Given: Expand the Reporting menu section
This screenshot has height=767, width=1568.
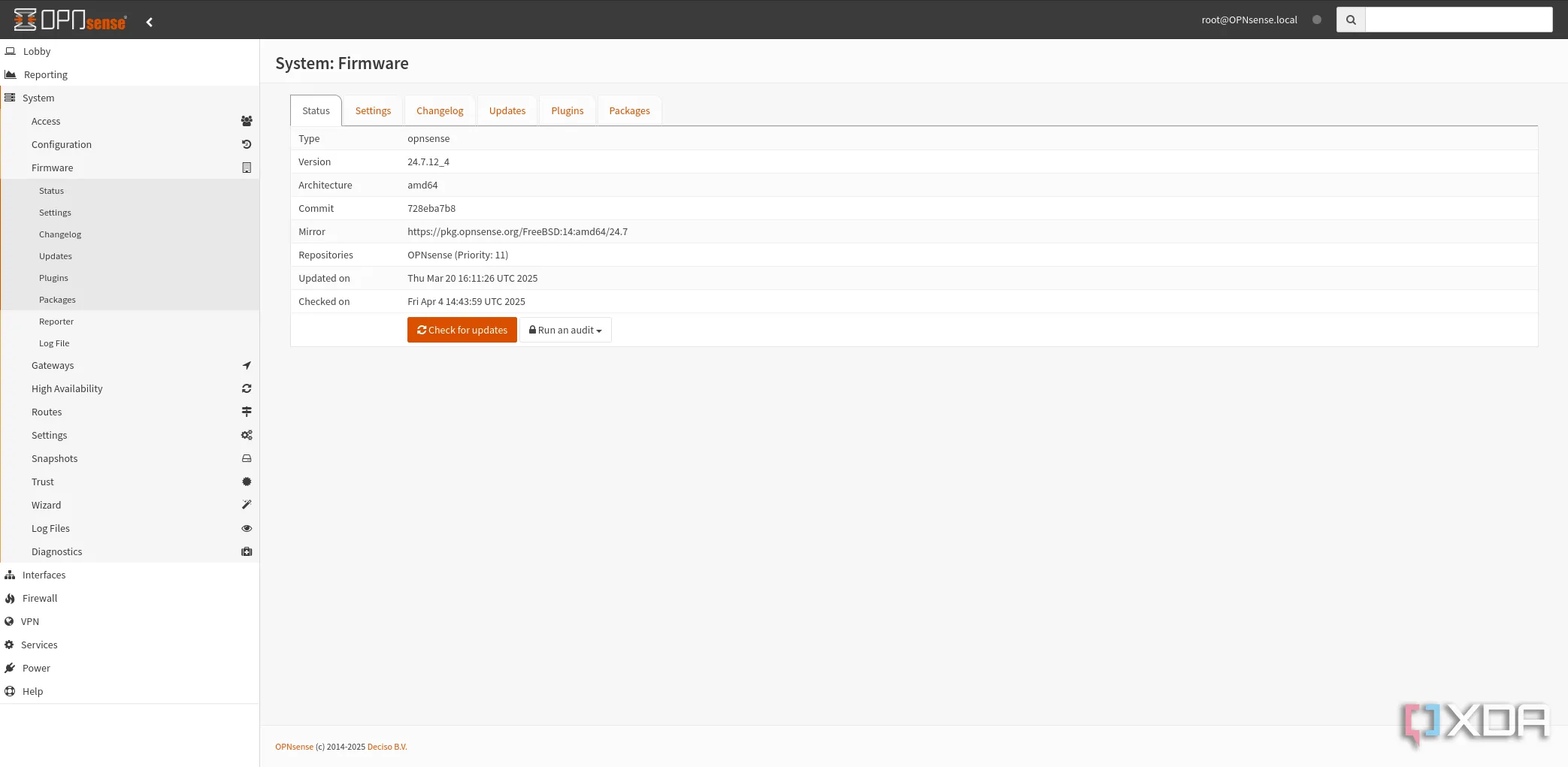Looking at the screenshot, I should (x=129, y=74).
